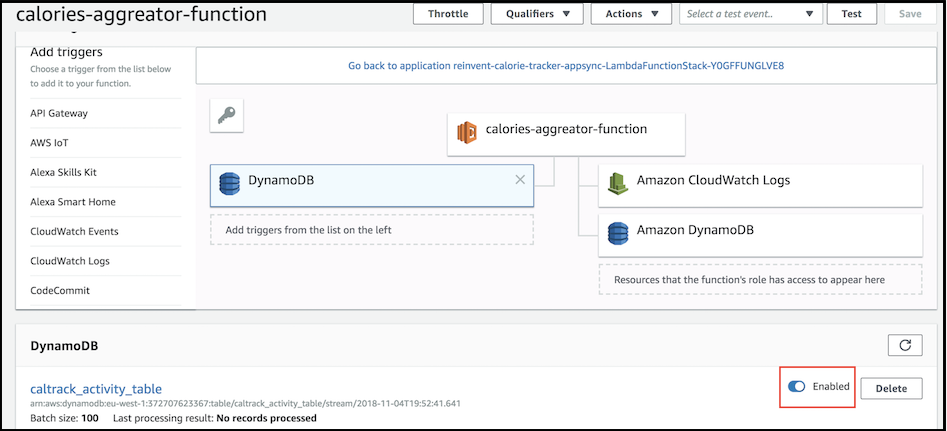947x431 pixels.
Task: Click the DynamoDB trigger database icon
Action: click(230, 183)
